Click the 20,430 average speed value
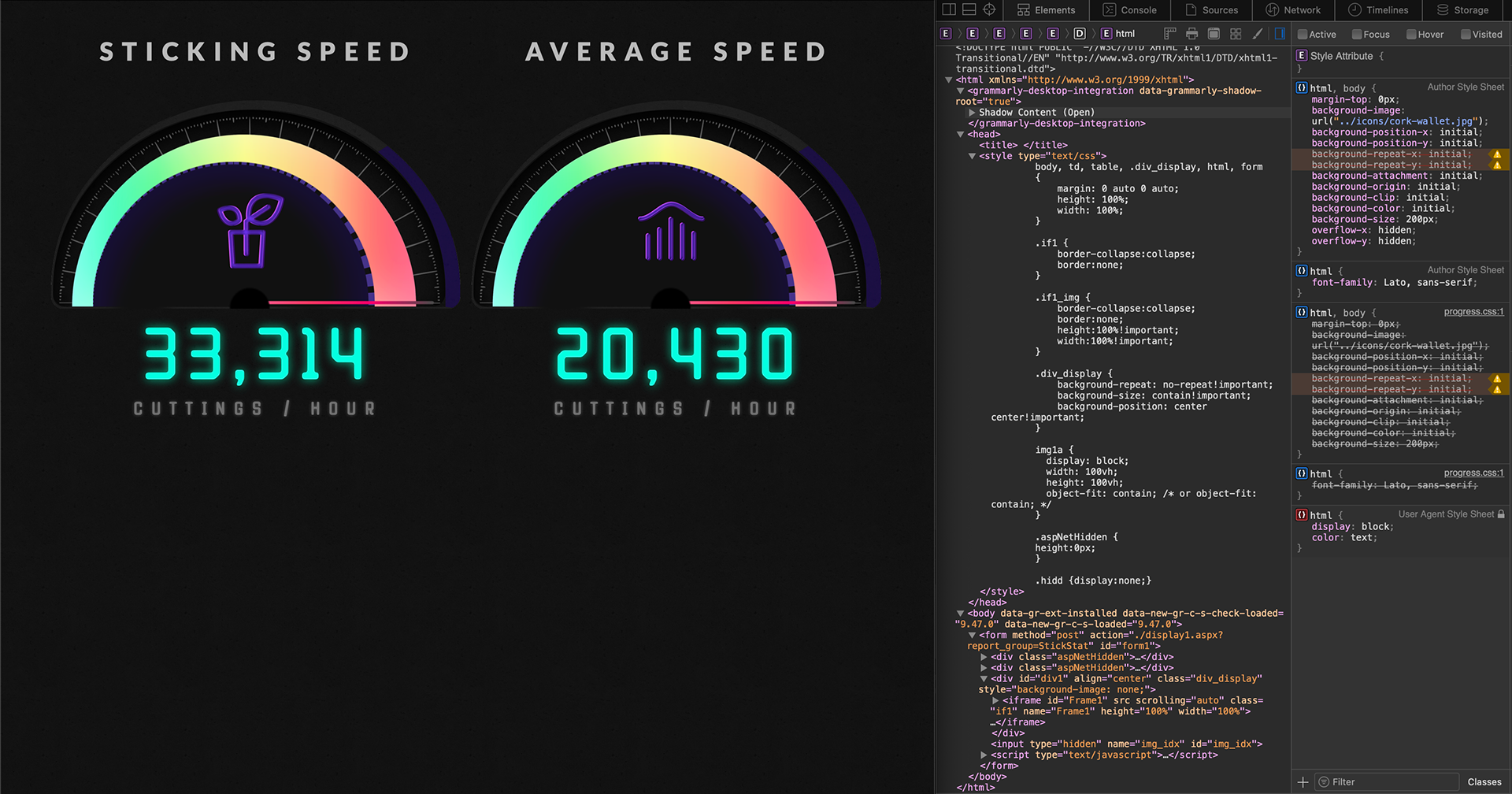 click(x=675, y=354)
